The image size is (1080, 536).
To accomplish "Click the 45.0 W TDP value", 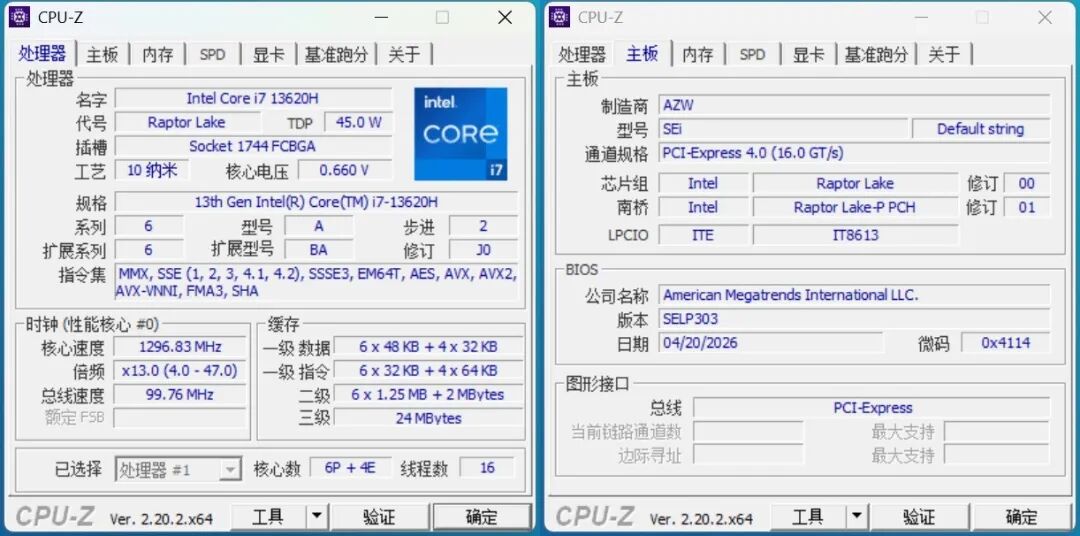I will (x=358, y=123).
